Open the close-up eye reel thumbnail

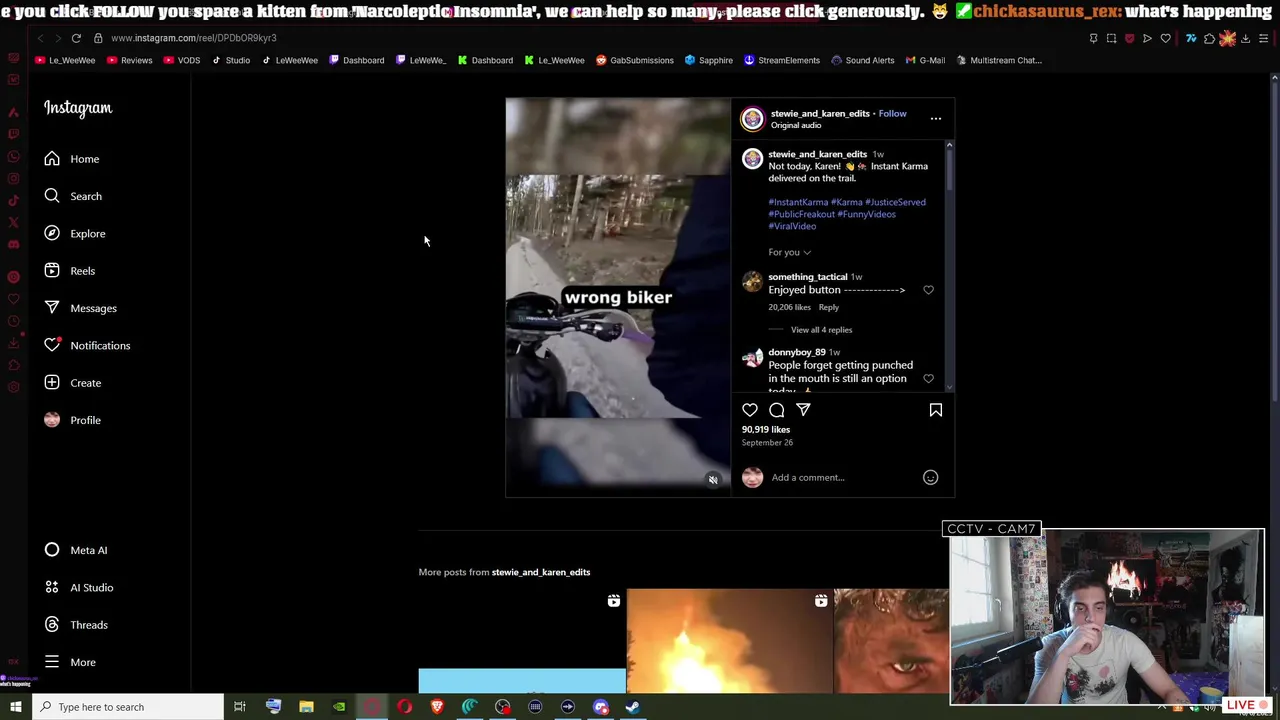[891, 641]
